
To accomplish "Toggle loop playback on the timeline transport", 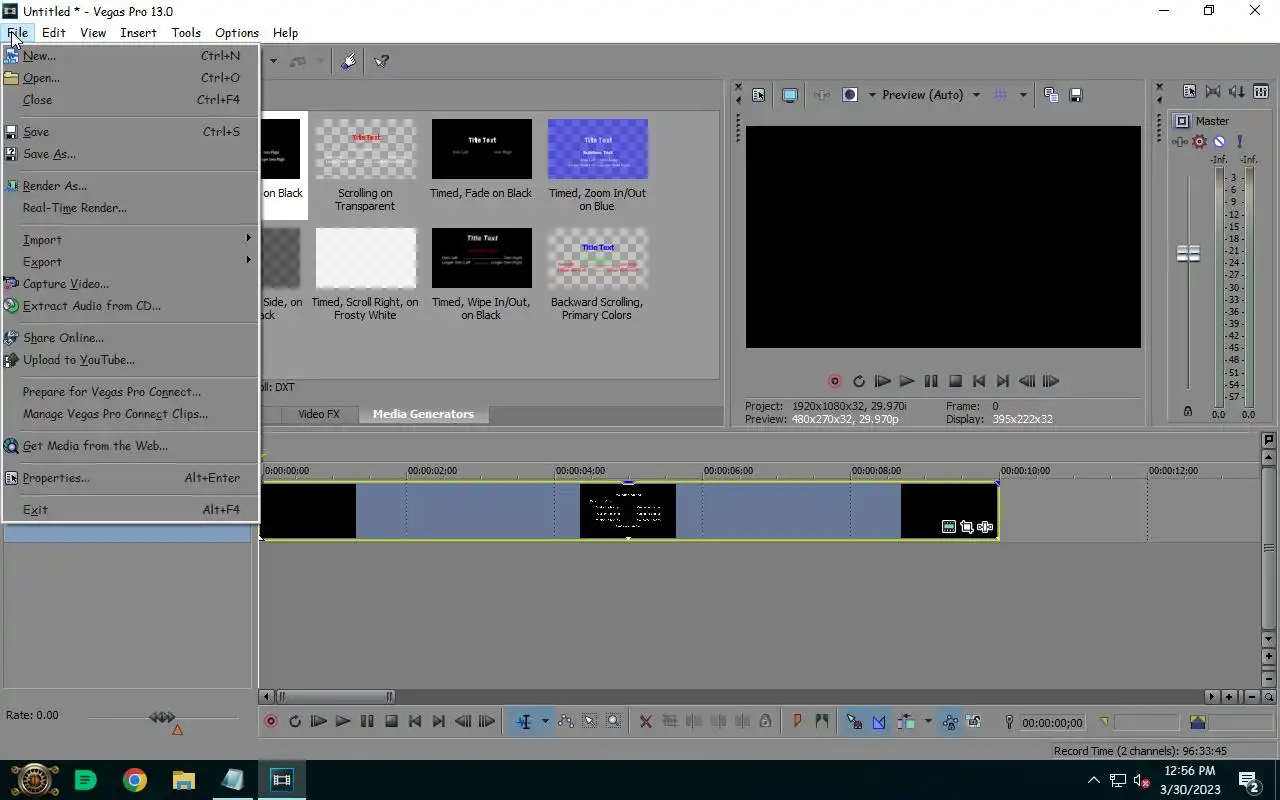I will click(295, 721).
